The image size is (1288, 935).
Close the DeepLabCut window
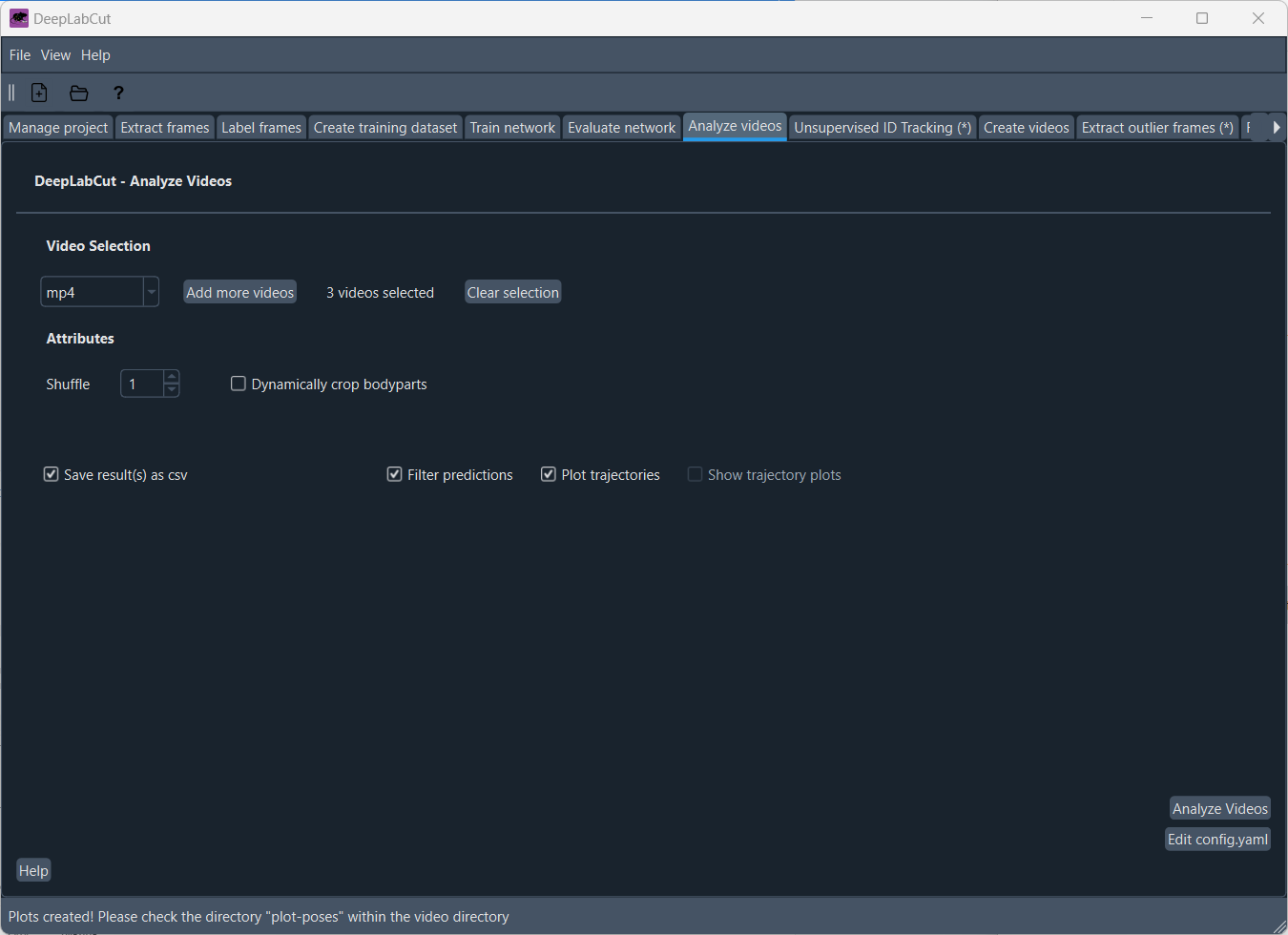1258,18
